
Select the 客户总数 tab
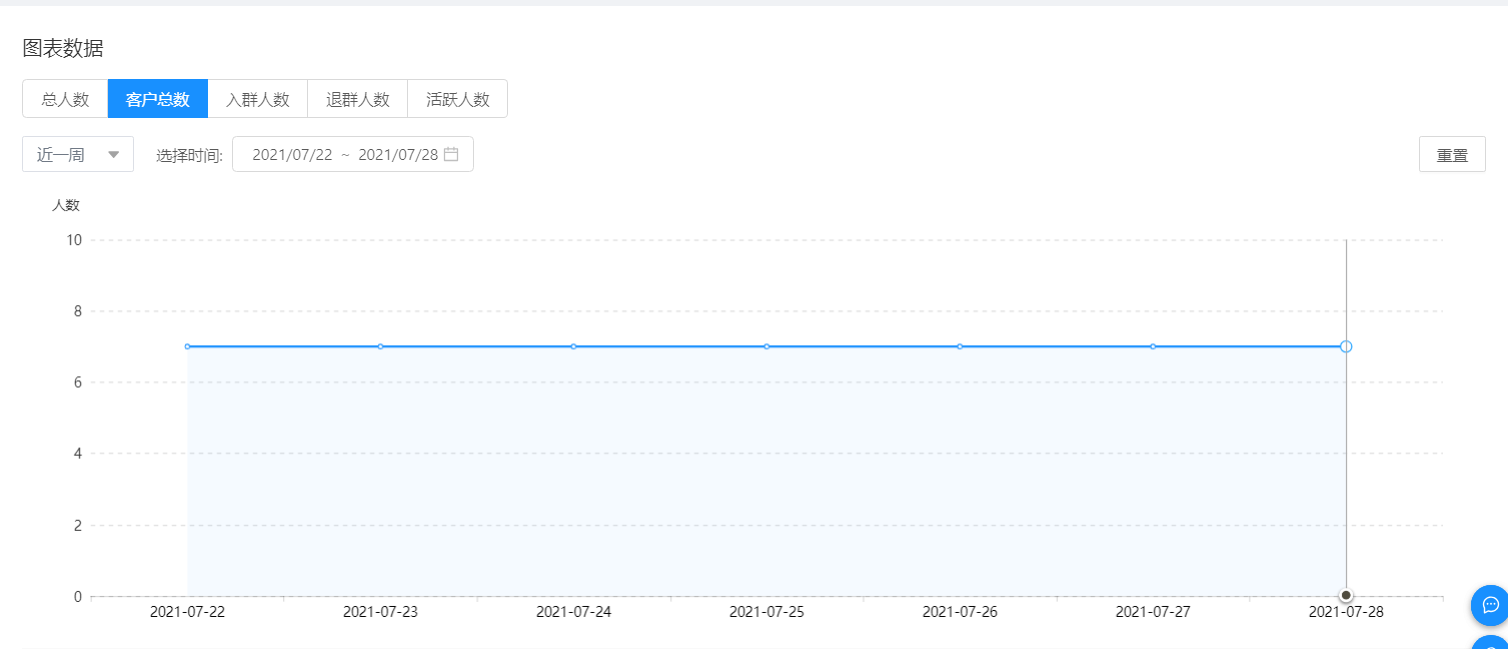pos(158,99)
